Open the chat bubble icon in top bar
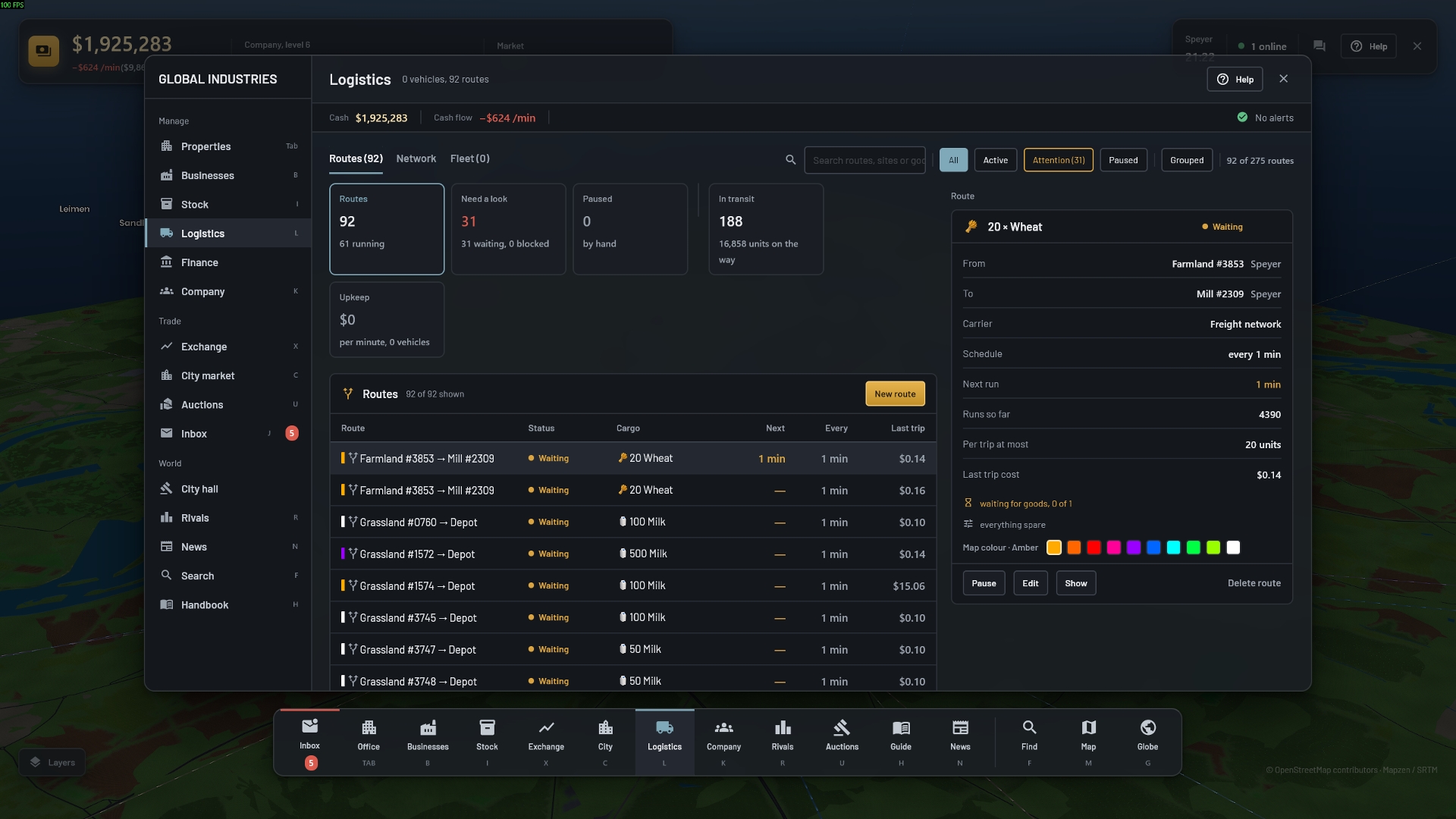This screenshot has width=1456, height=819. click(1319, 46)
